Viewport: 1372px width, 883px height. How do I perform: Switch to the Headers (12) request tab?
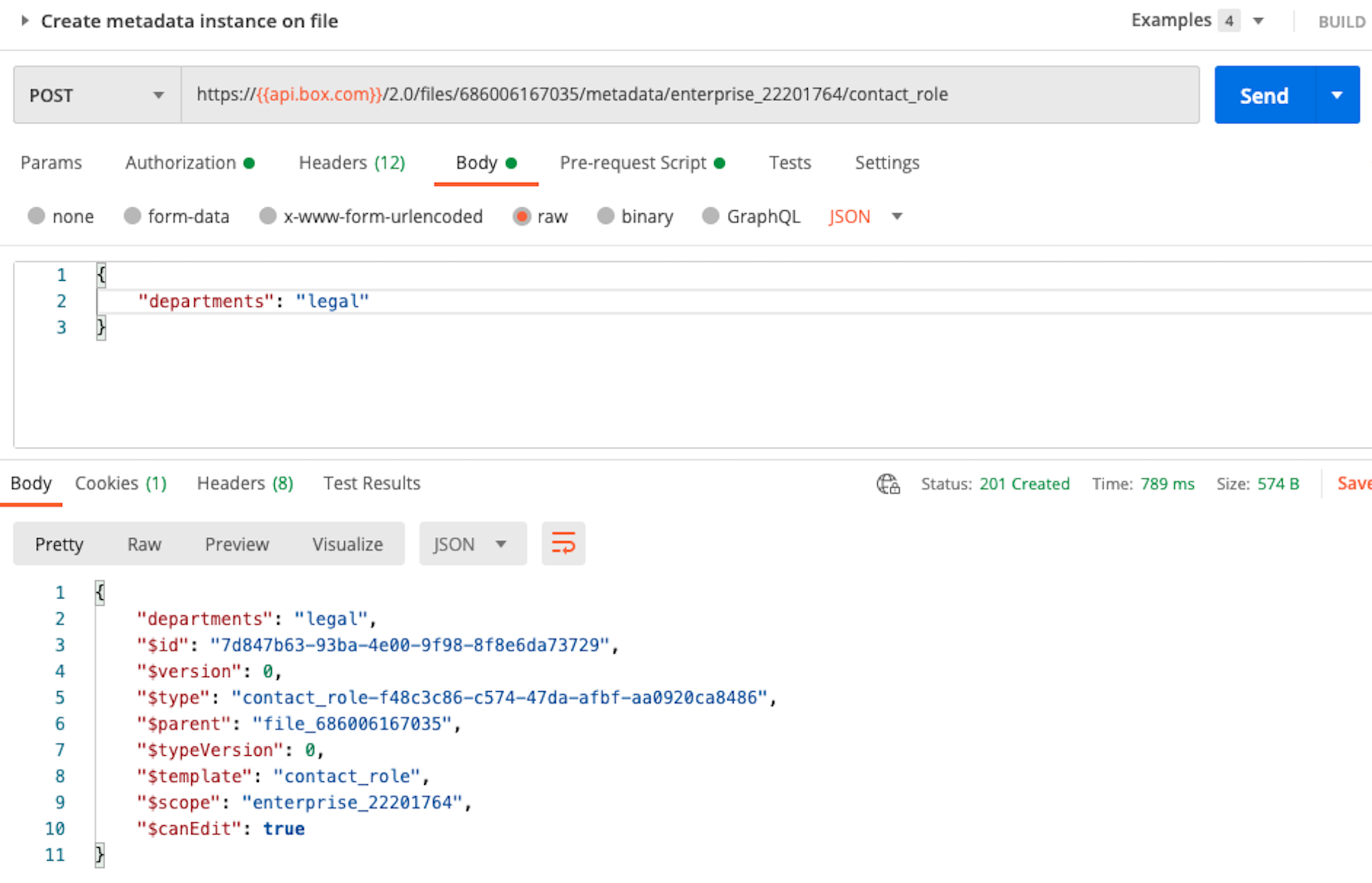[x=352, y=162]
